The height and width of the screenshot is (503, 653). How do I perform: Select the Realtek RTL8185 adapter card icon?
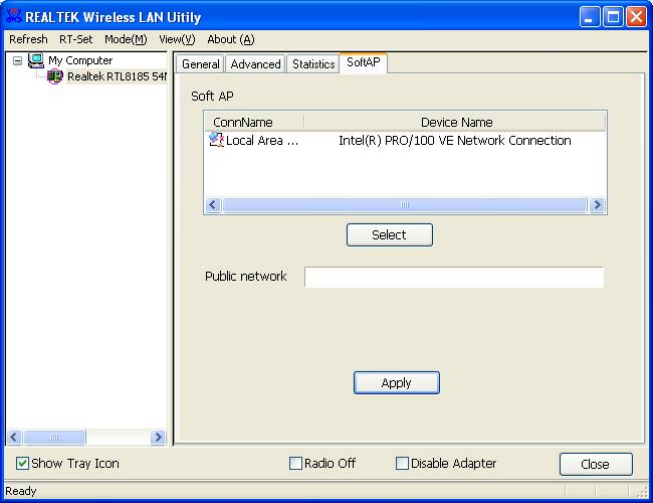coord(55,77)
